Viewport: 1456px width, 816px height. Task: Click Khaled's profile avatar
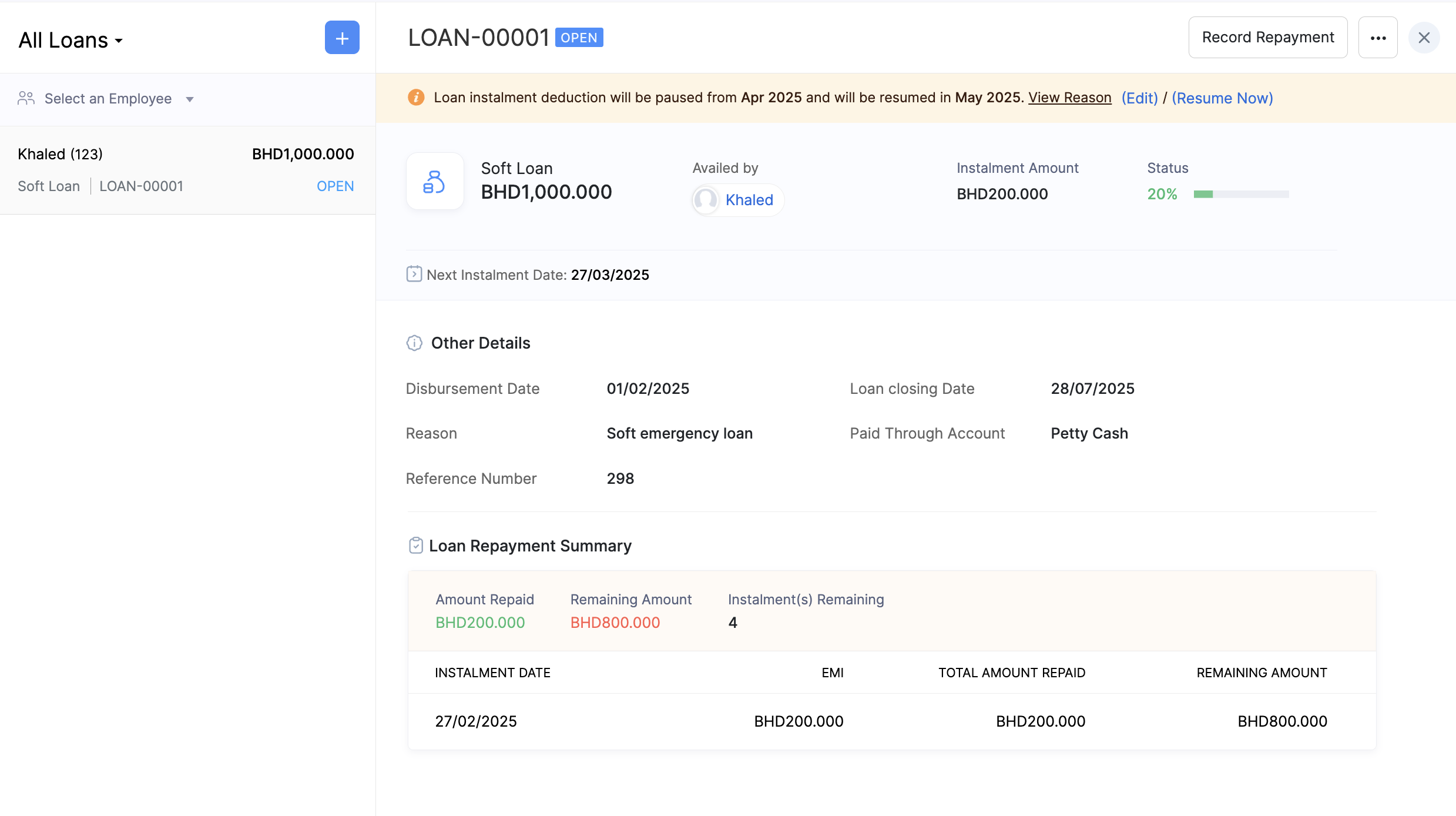707,200
